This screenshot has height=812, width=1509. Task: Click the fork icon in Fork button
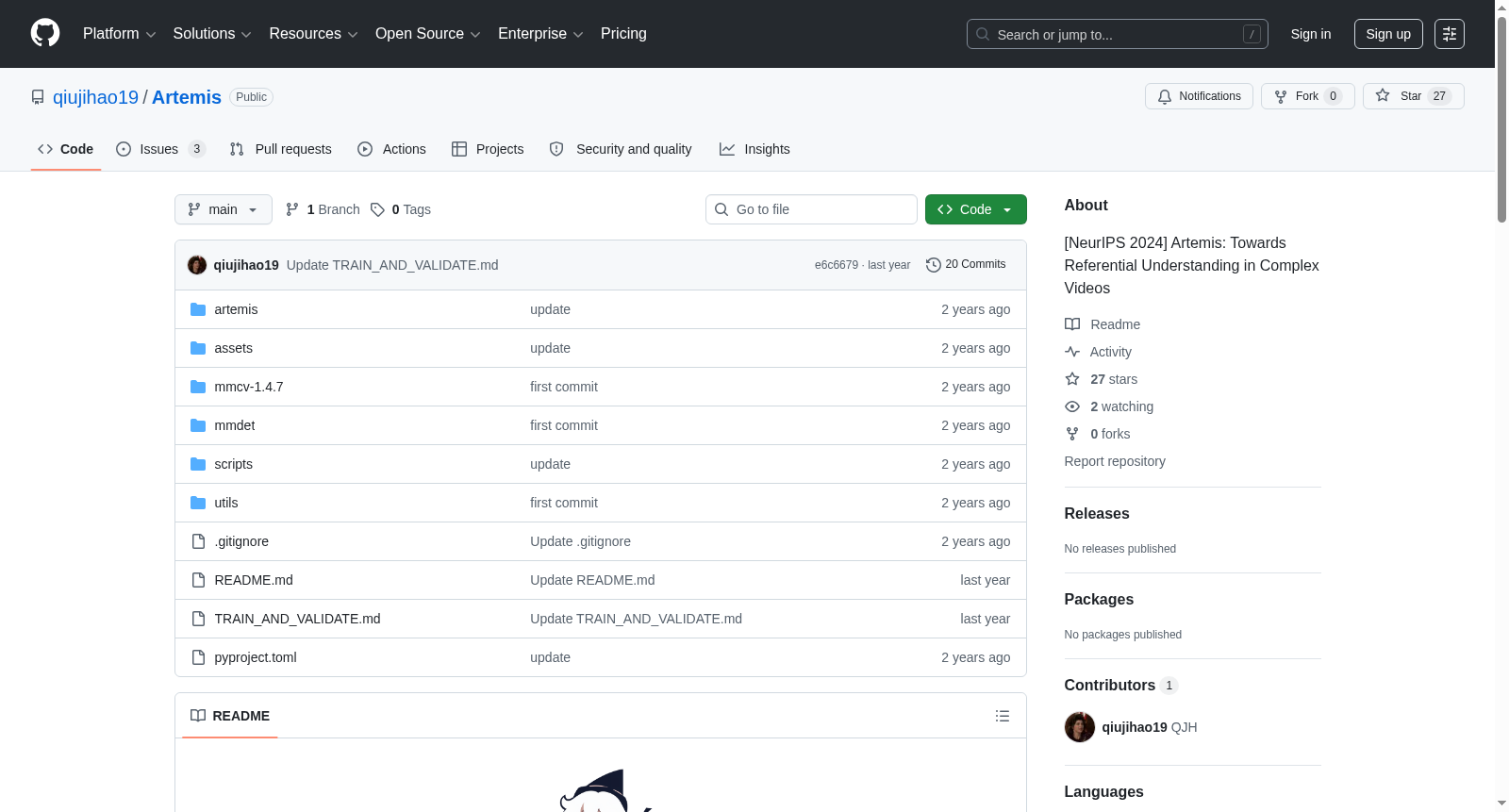pos(1281,96)
